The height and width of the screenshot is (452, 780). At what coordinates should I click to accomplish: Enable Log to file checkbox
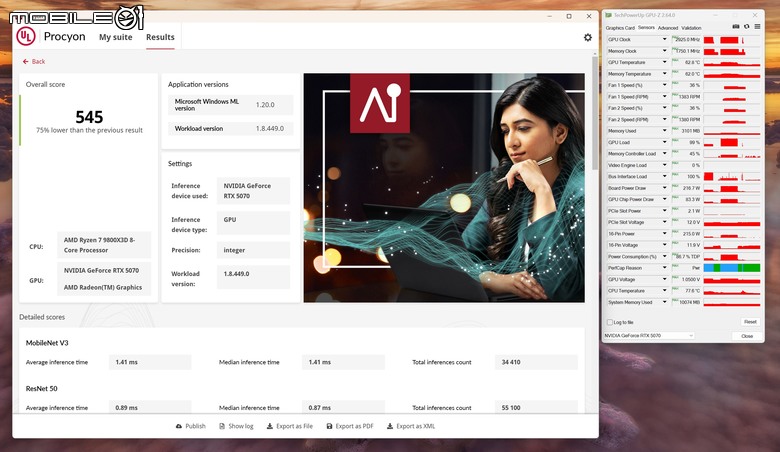click(610, 322)
